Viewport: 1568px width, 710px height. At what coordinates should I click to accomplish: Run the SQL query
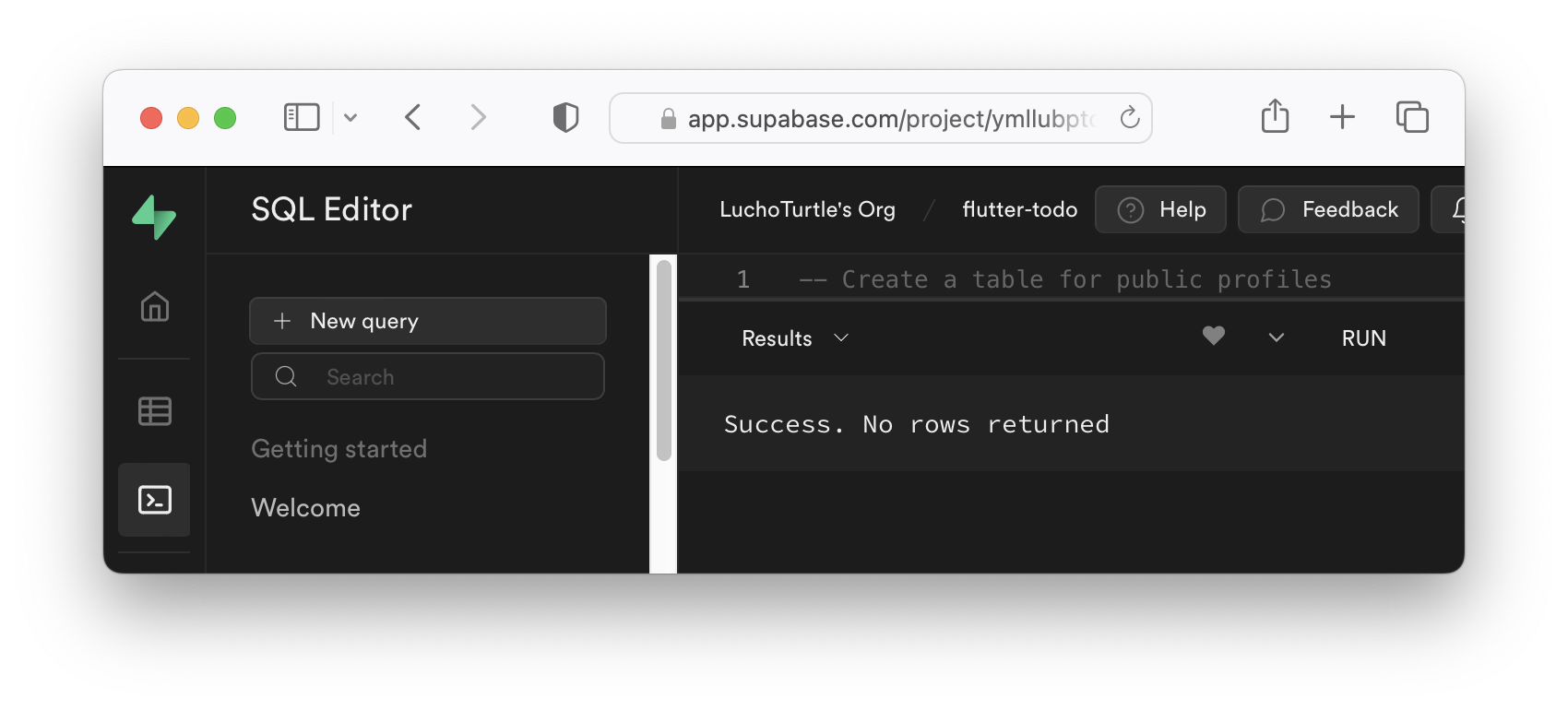[1363, 338]
